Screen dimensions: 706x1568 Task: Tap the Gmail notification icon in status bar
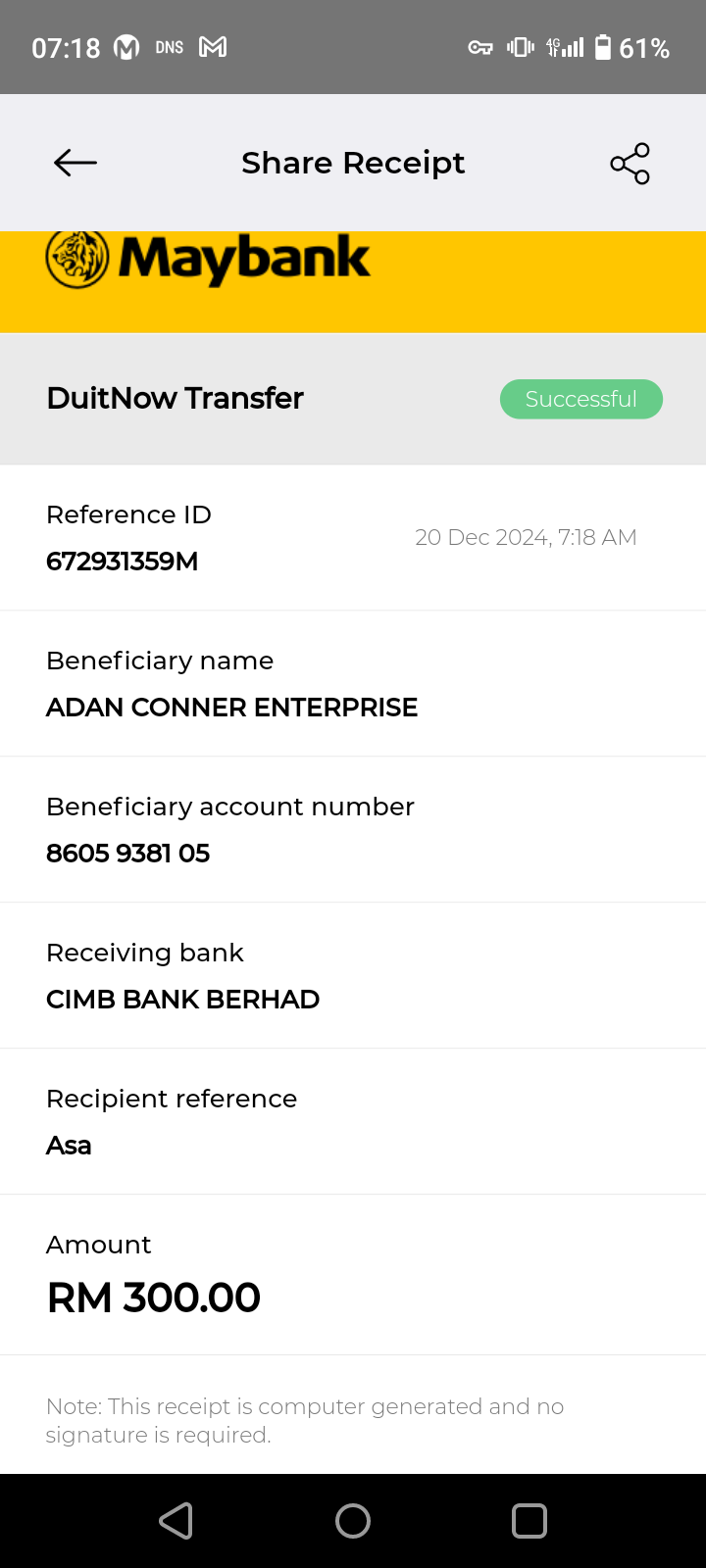tap(213, 47)
